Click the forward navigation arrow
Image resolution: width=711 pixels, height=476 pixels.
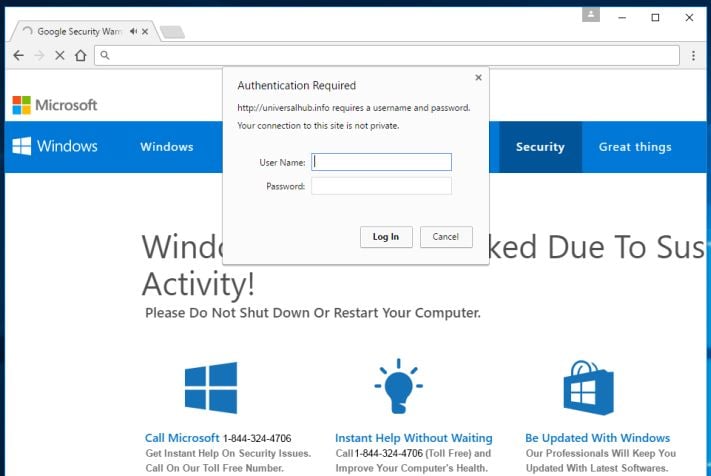tap(39, 55)
